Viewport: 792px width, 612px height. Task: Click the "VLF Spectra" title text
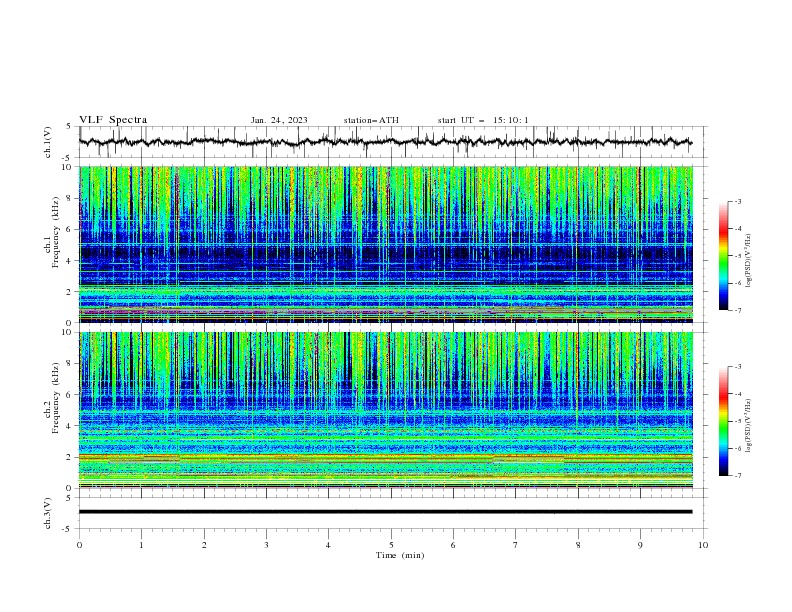pyautogui.click(x=113, y=120)
